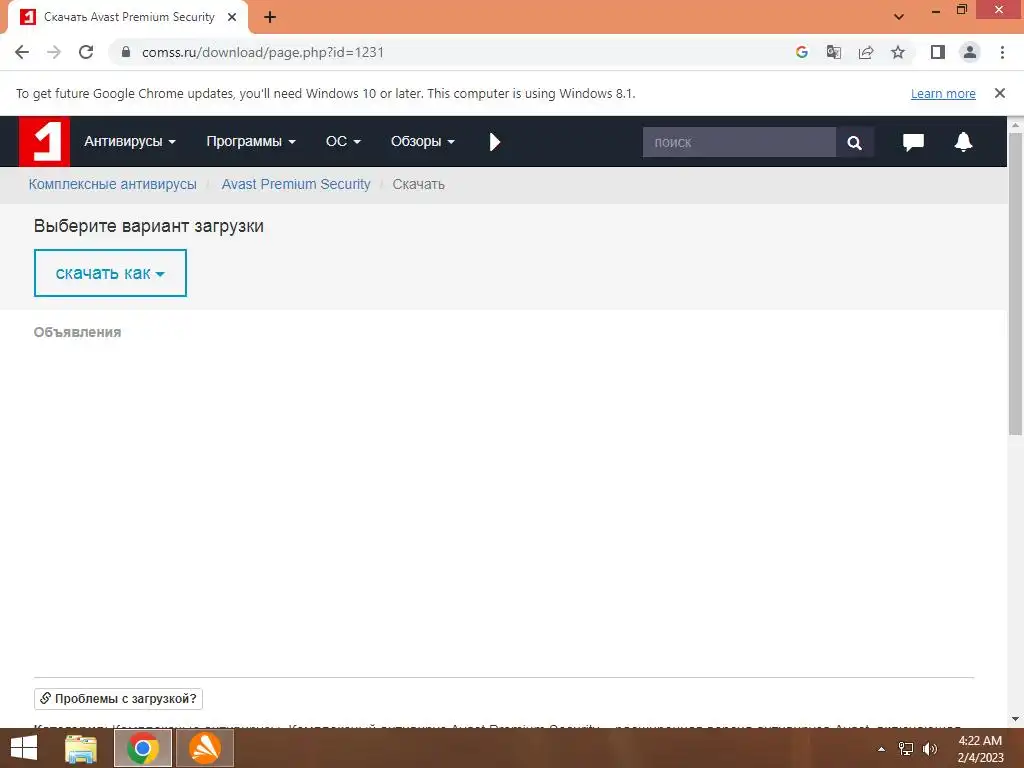Click the taskbar clock 4:22 AM

(x=980, y=741)
